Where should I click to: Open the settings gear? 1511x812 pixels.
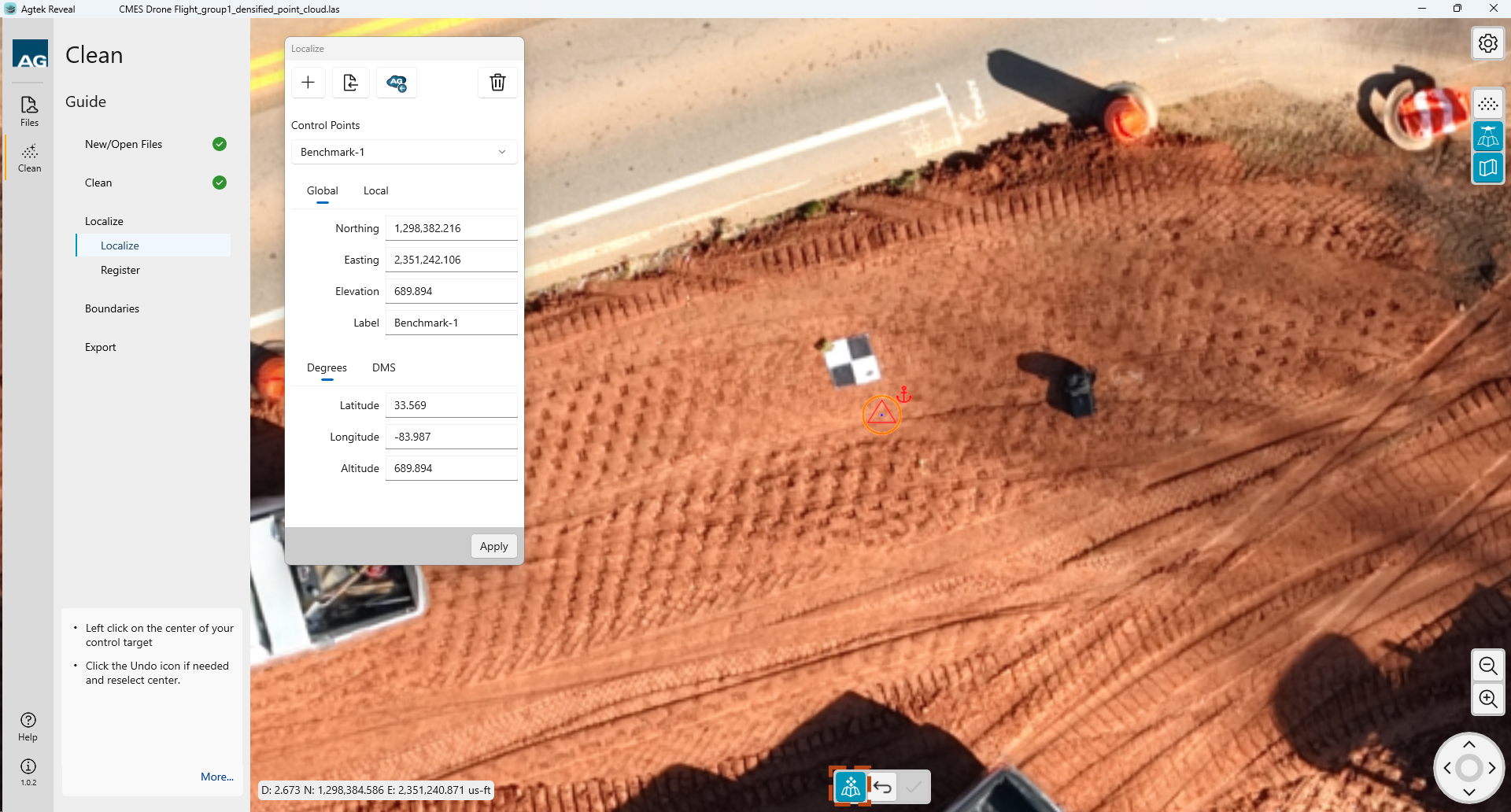(1487, 43)
